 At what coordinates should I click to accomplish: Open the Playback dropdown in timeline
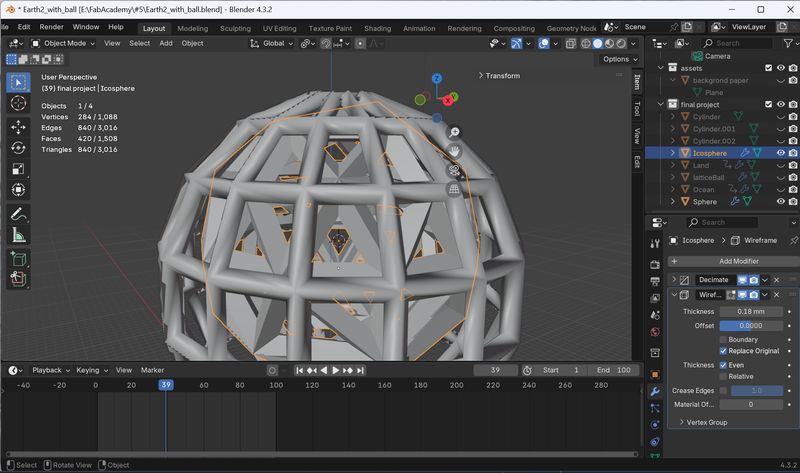click(x=51, y=370)
